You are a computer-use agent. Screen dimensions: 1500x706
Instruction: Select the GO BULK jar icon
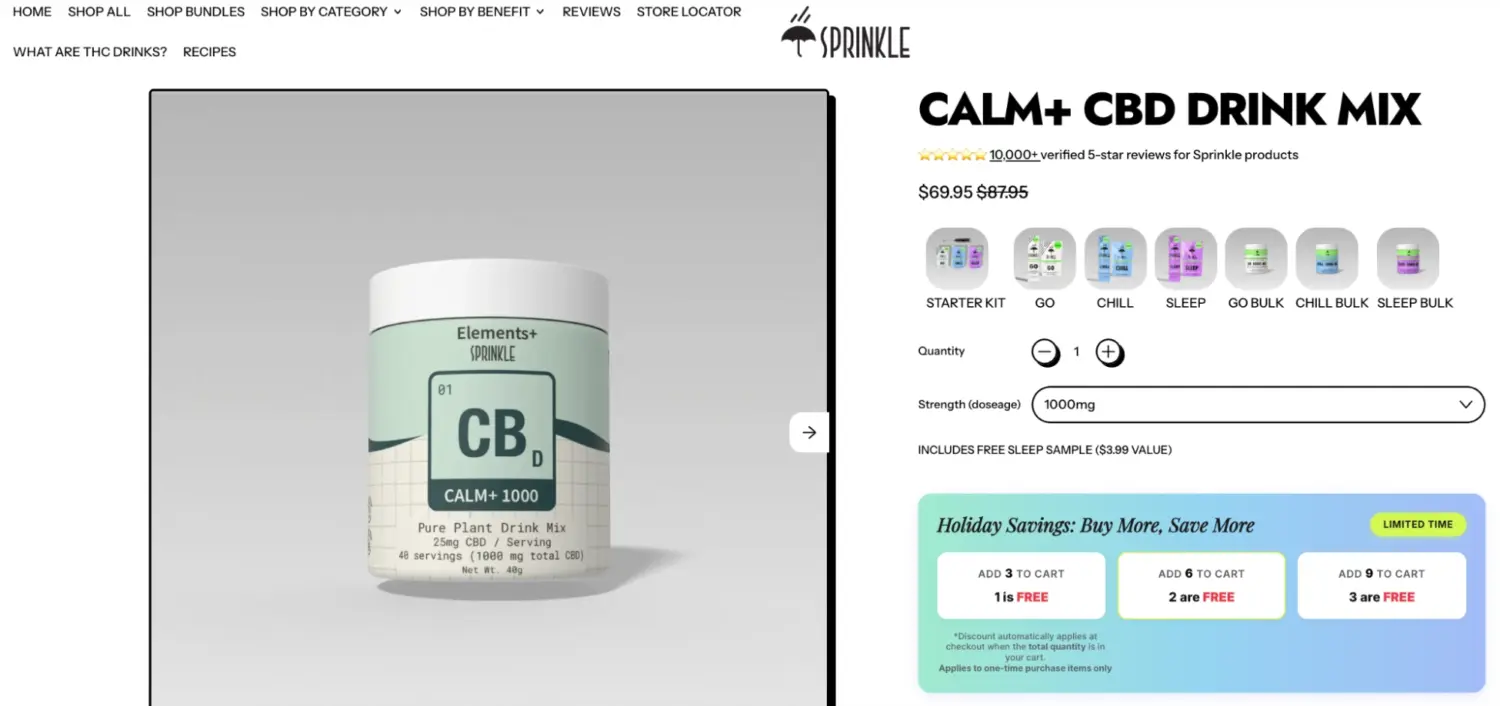pyautogui.click(x=1256, y=258)
